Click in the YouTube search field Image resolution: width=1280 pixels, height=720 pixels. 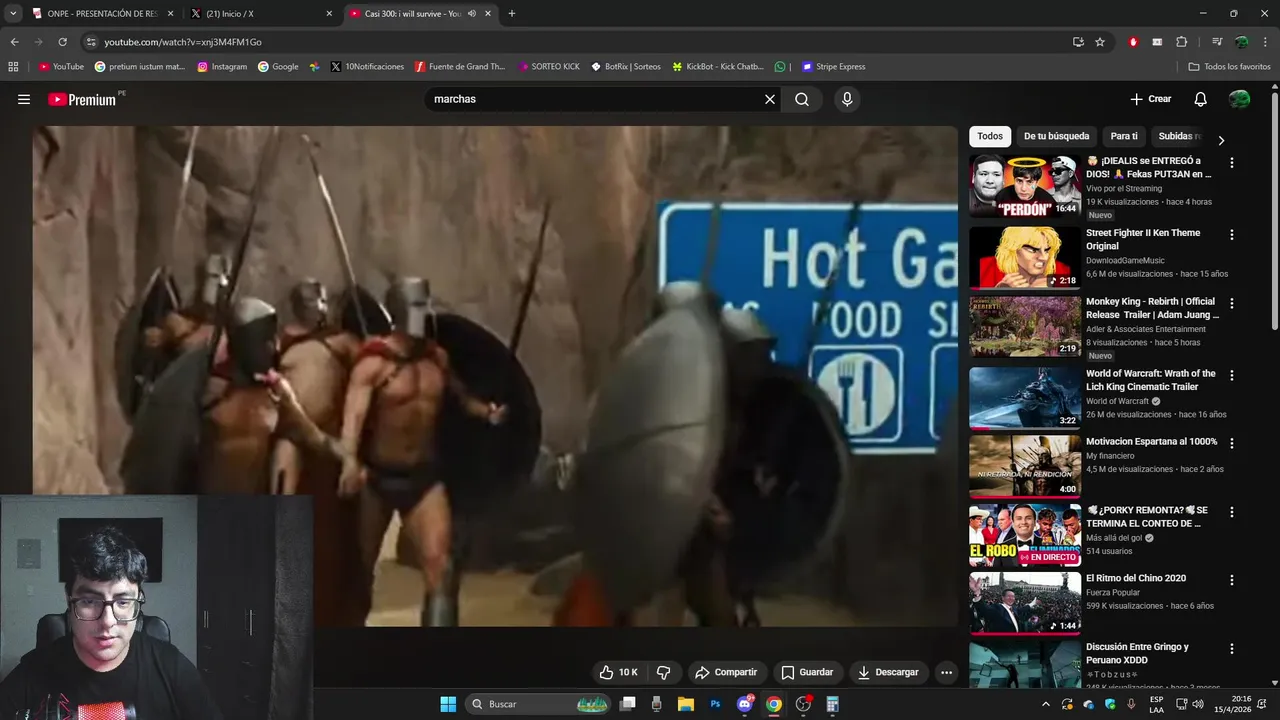(595, 99)
